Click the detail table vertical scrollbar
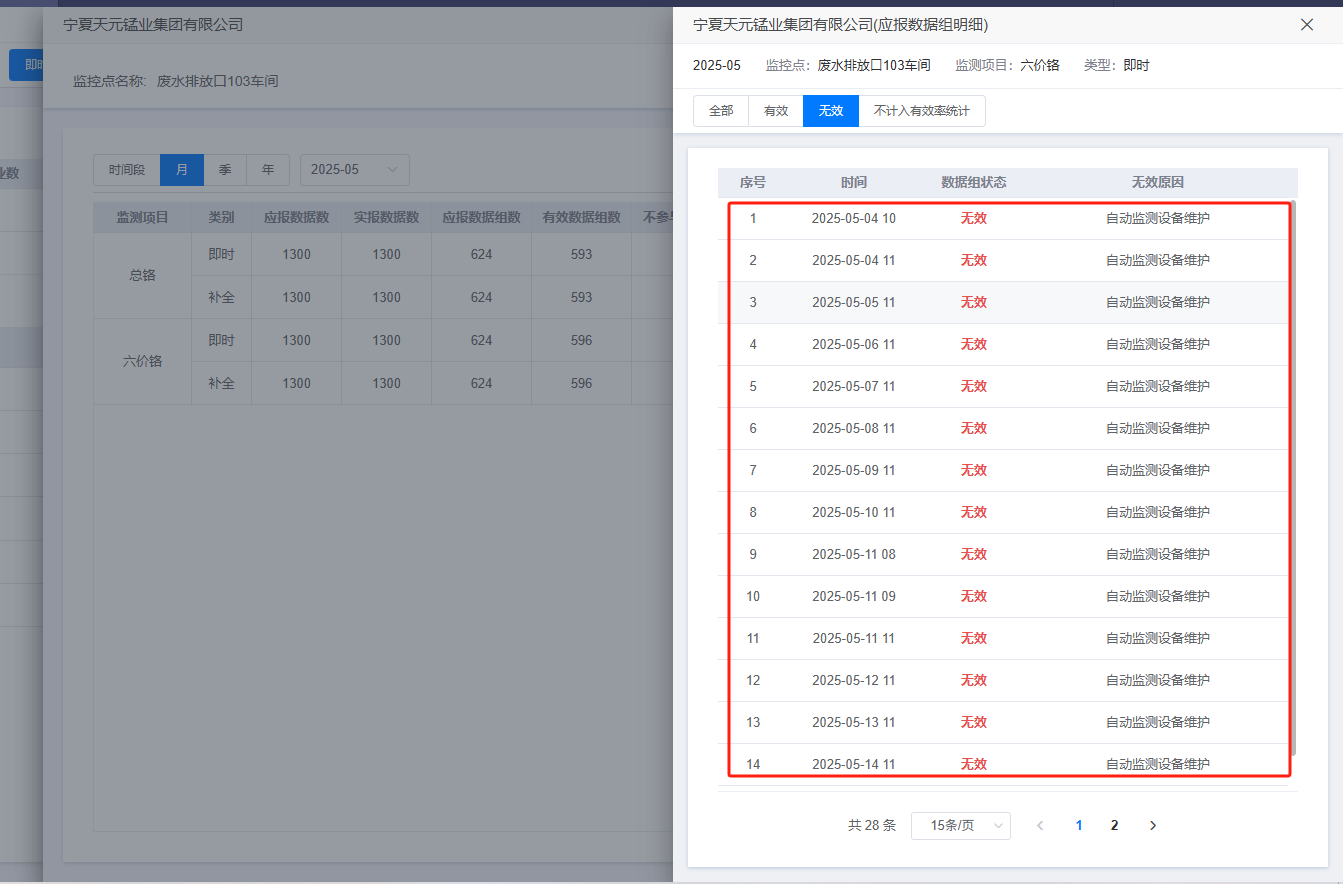 [1293, 478]
